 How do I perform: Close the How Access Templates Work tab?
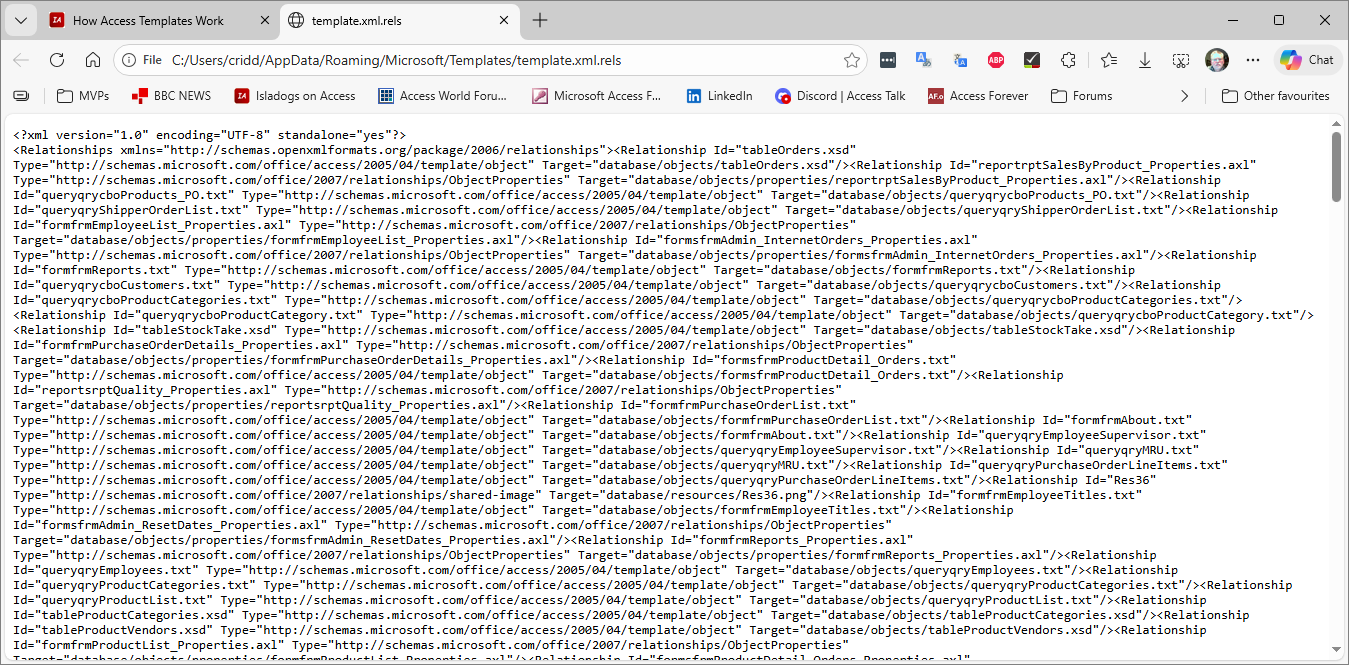tap(263, 20)
